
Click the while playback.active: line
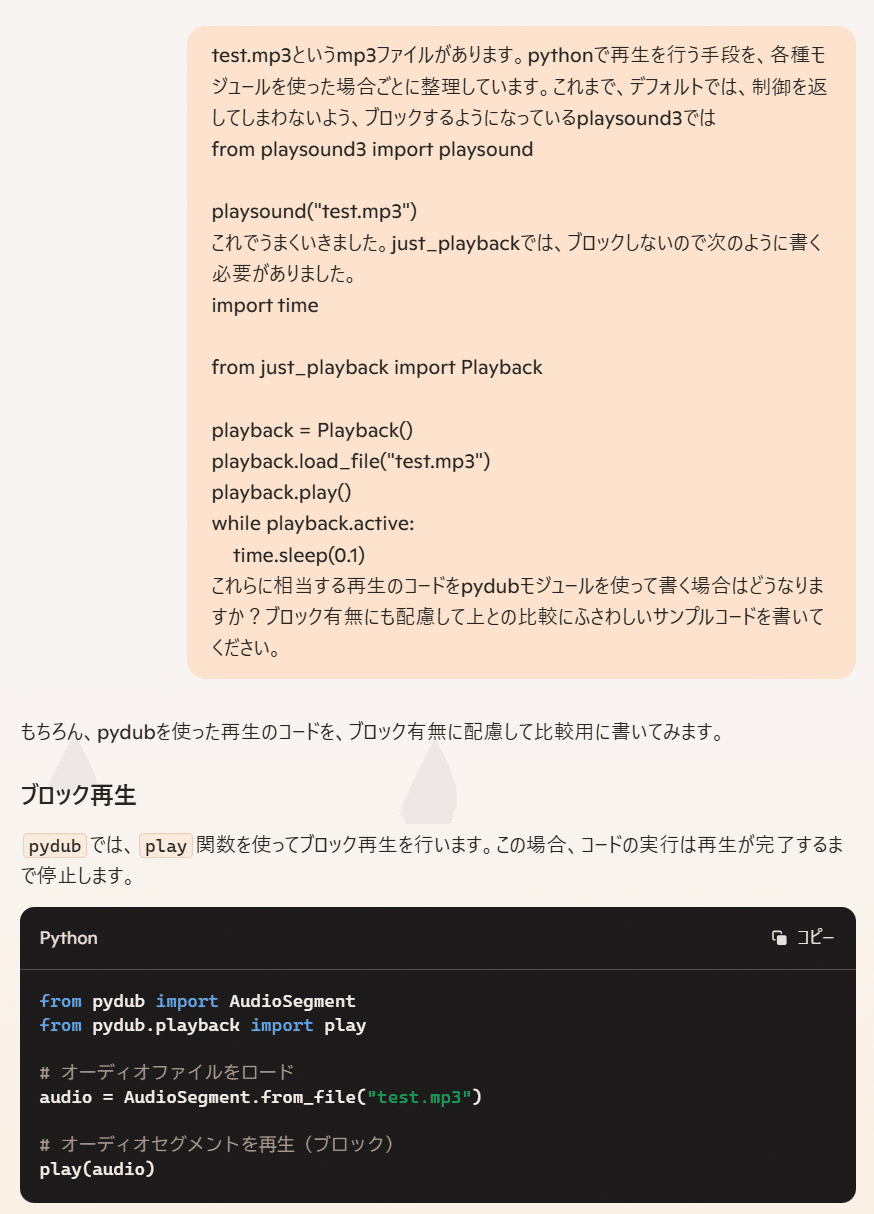[313, 523]
